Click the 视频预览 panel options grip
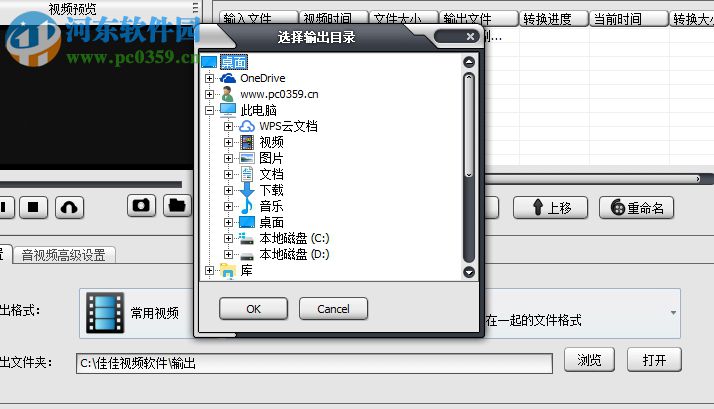Viewport: 714px width, 409px height. click(195, 8)
